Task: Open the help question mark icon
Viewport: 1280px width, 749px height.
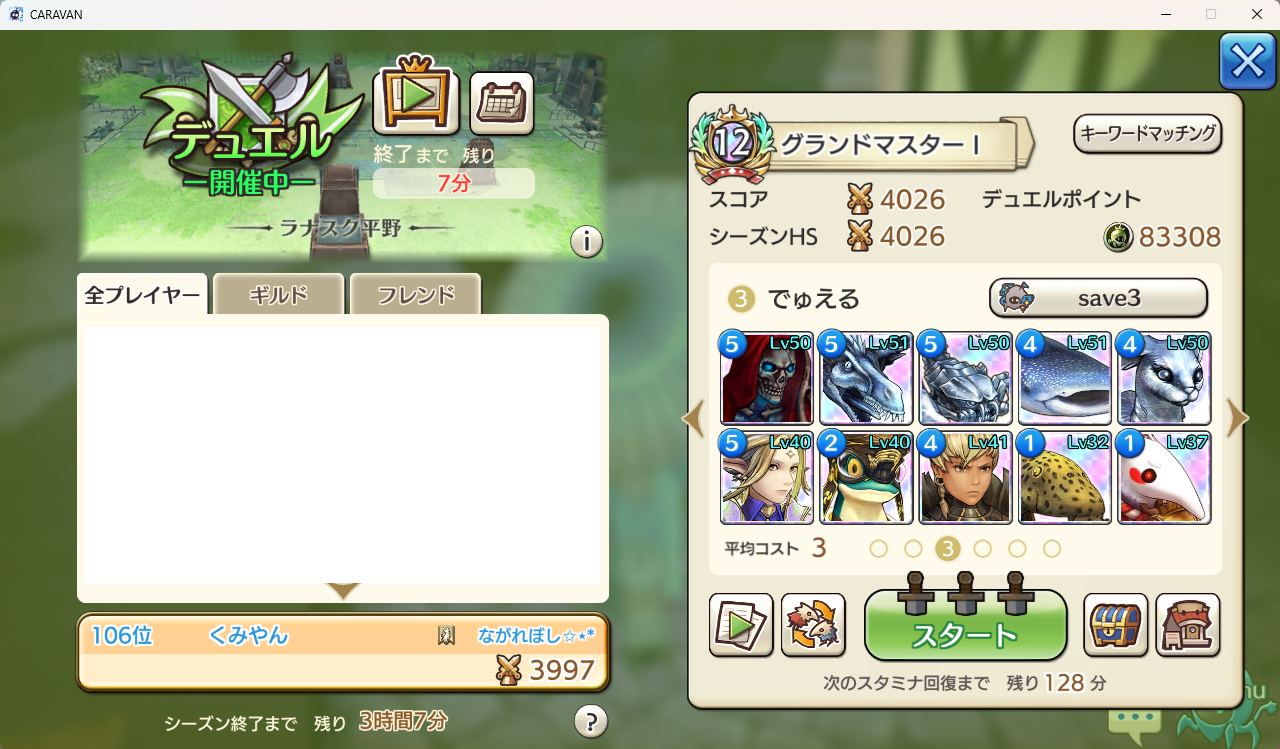Action: (591, 721)
